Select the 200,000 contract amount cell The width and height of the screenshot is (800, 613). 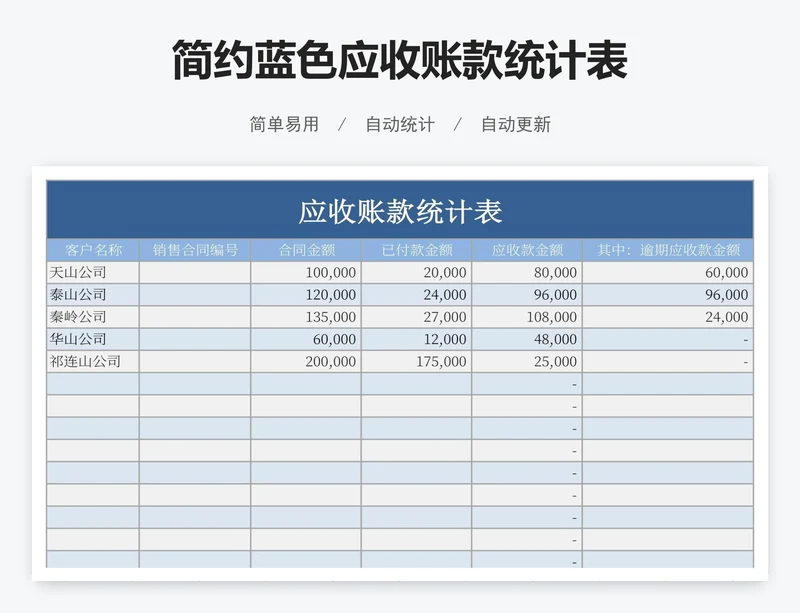[306, 361]
